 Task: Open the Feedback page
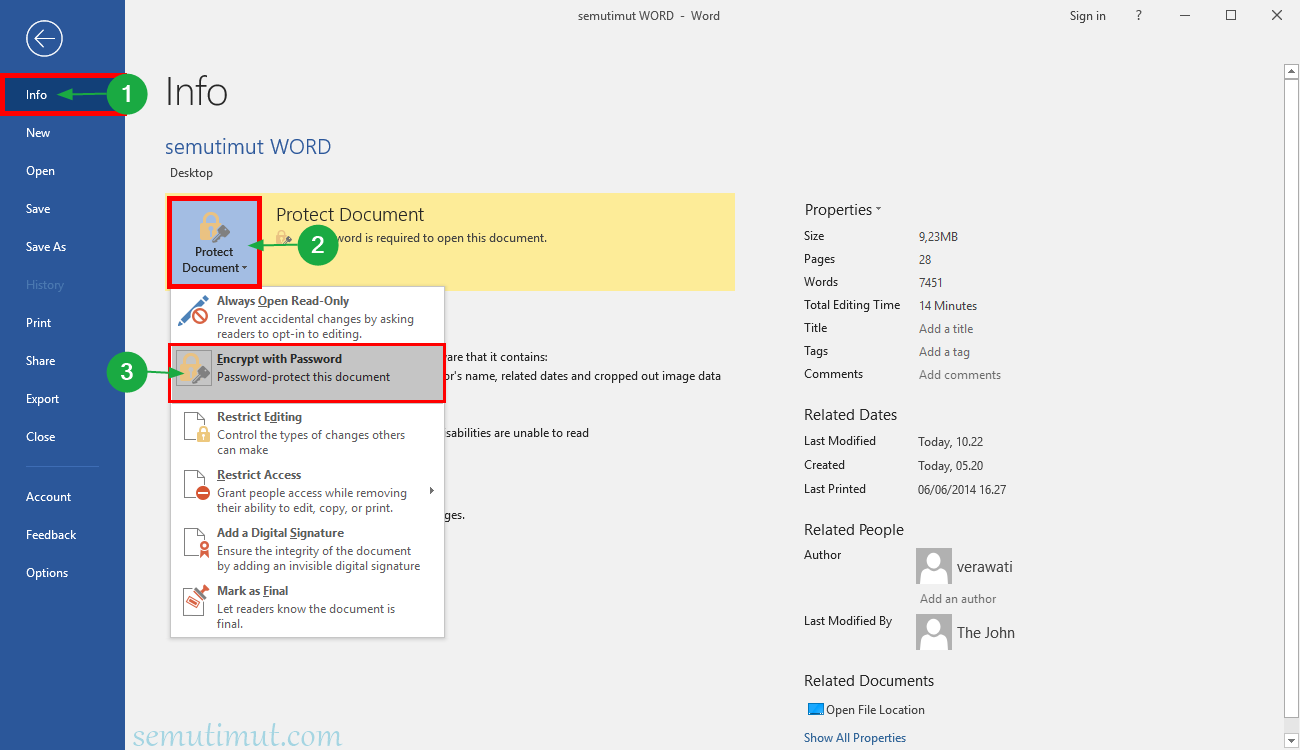tap(63, 535)
